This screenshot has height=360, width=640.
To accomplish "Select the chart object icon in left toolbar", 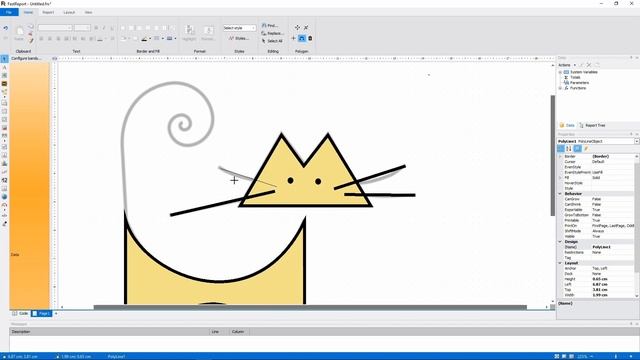I will (4, 164).
